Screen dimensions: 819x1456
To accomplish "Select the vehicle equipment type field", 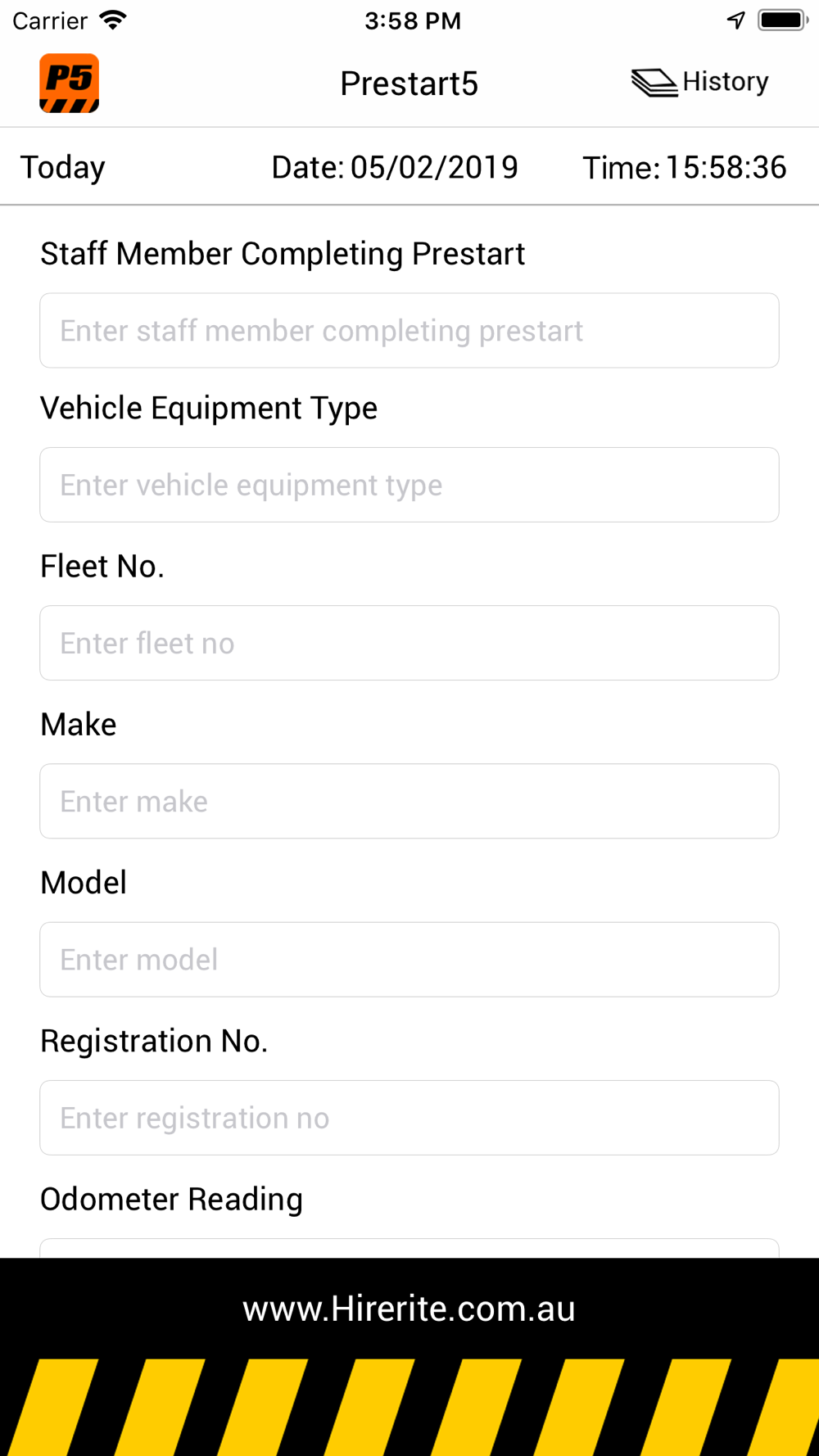I will pos(409,485).
